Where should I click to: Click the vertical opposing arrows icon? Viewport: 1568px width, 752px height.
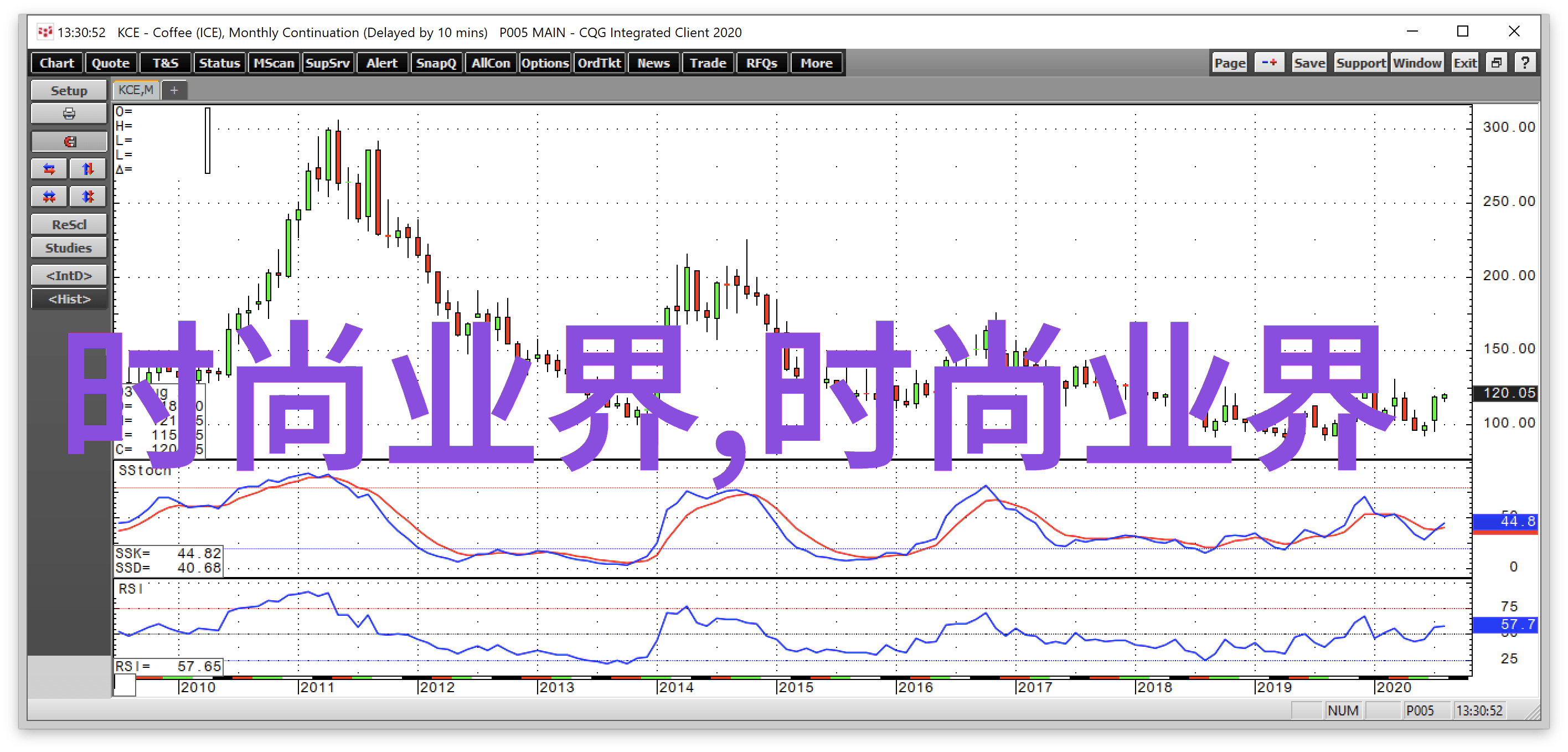pyautogui.click(x=87, y=169)
